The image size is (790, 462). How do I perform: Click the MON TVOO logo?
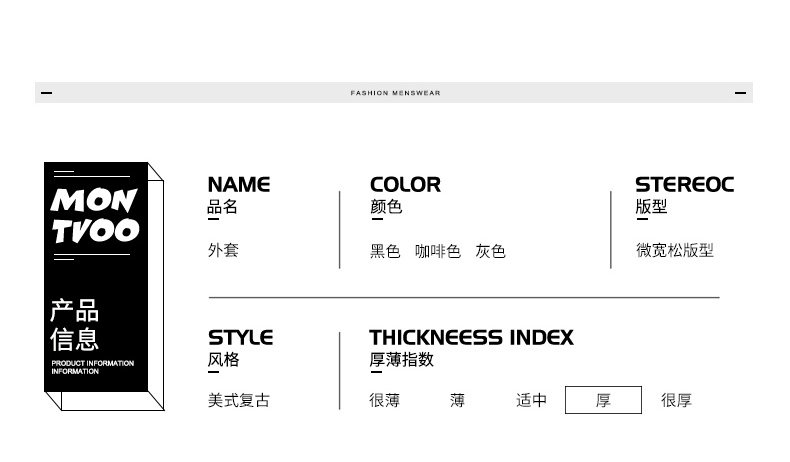point(95,216)
